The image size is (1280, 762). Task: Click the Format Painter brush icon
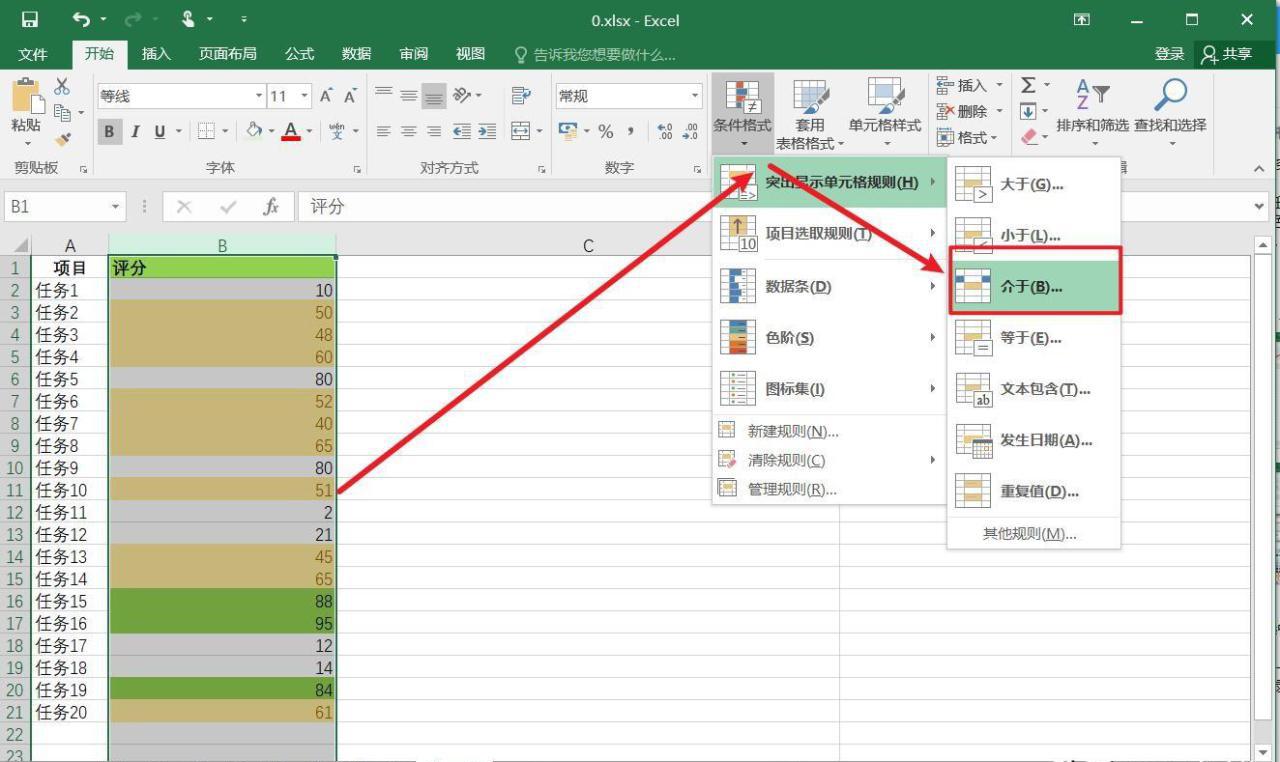(x=62, y=140)
